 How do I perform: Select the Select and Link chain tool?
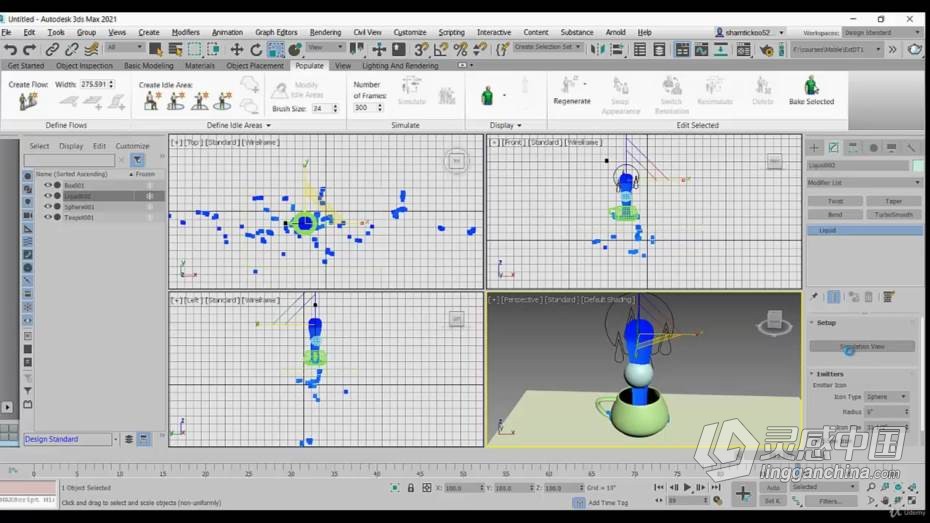coord(53,49)
